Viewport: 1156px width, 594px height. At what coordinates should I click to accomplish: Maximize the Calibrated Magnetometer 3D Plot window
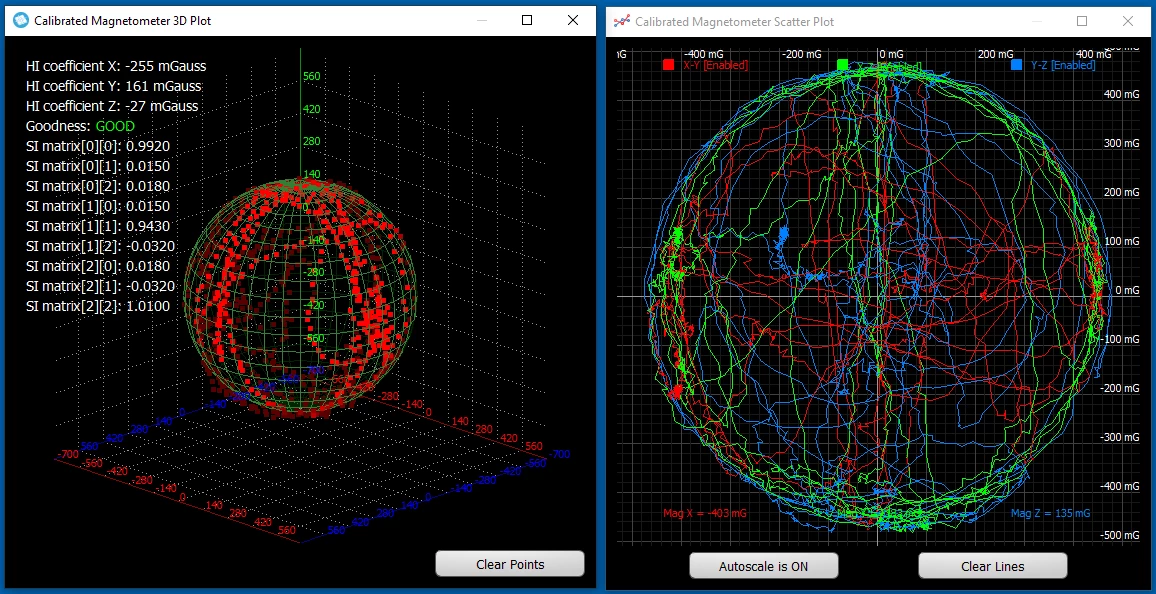[527, 21]
